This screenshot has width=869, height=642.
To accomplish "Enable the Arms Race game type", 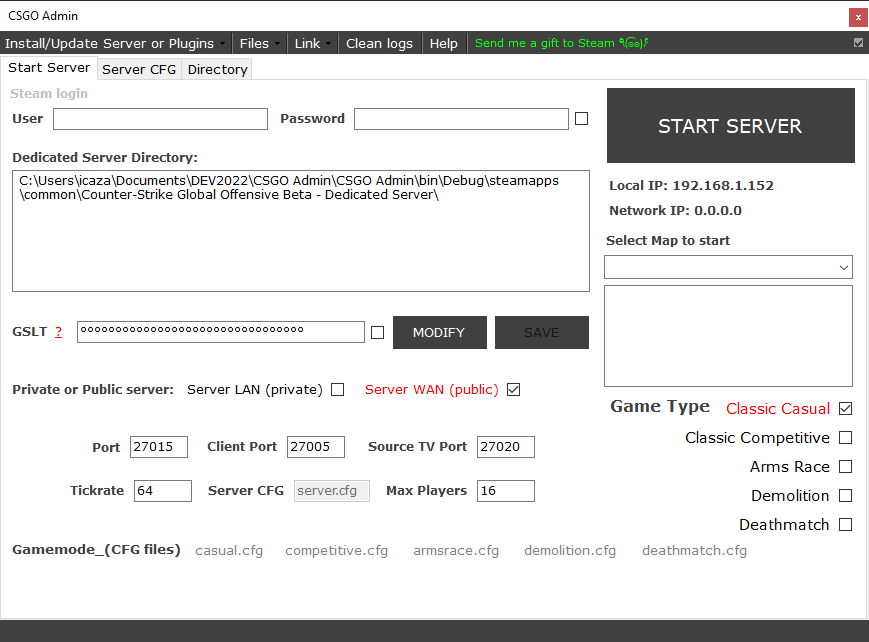I will (x=845, y=466).
